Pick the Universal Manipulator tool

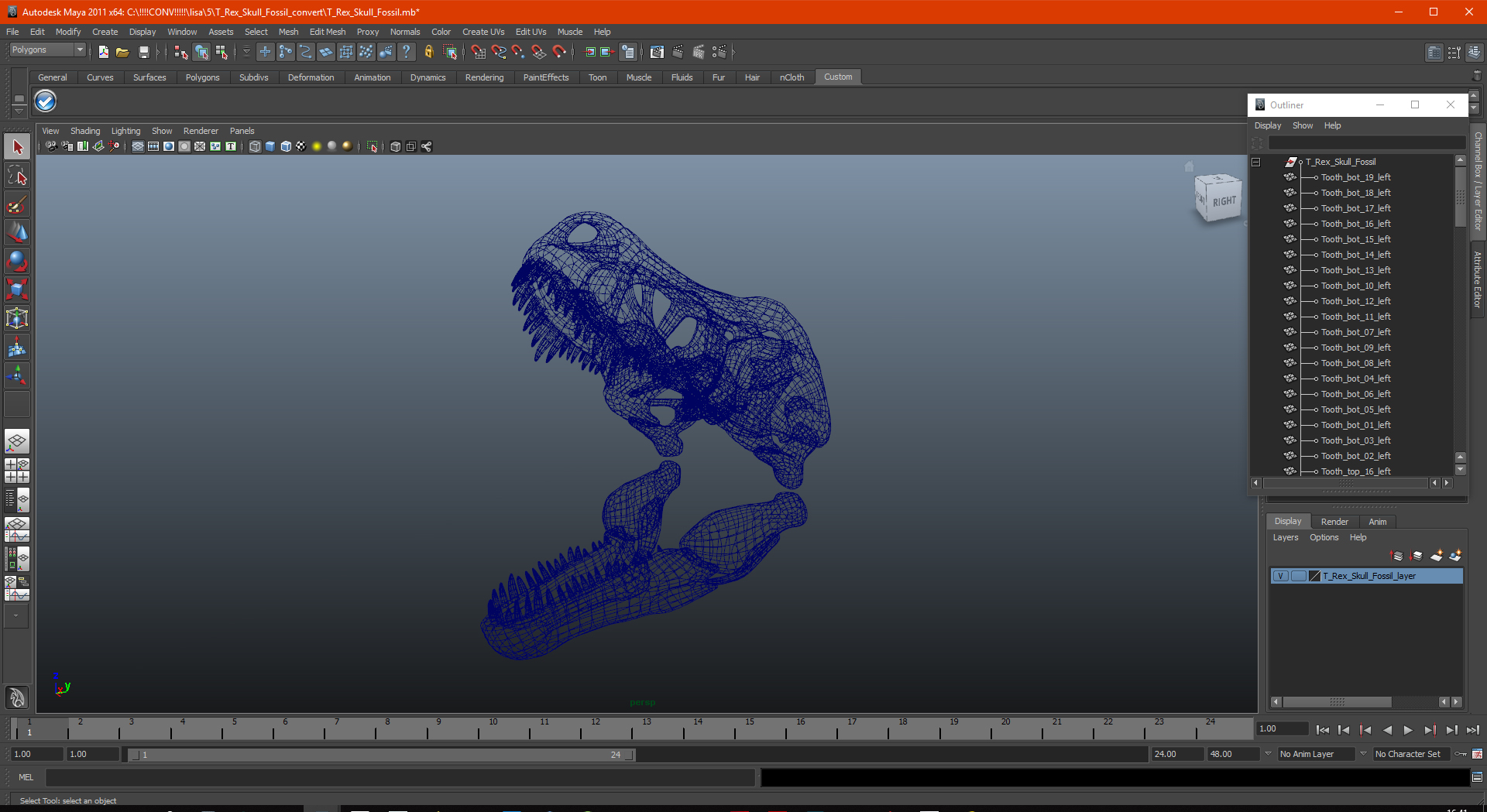click(17, 319)
